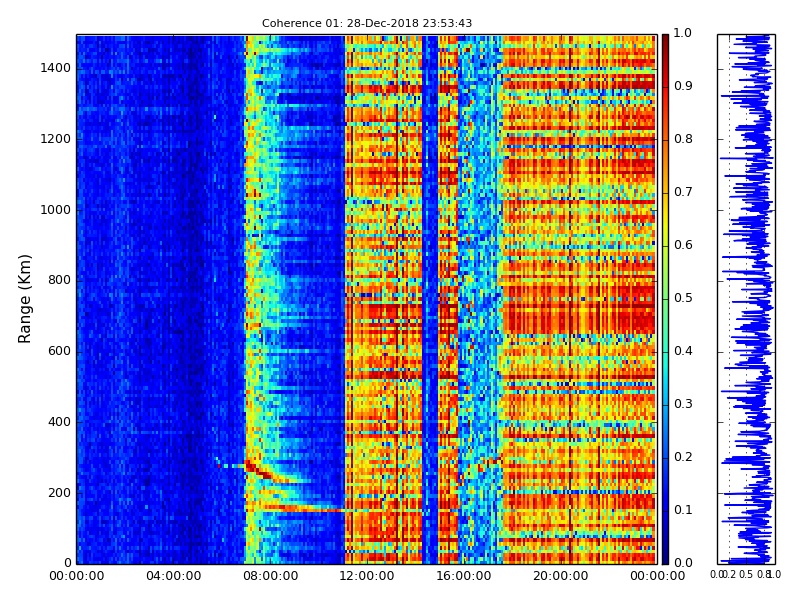Click the 0.0 colorbar tick label

tap(683, 563)
